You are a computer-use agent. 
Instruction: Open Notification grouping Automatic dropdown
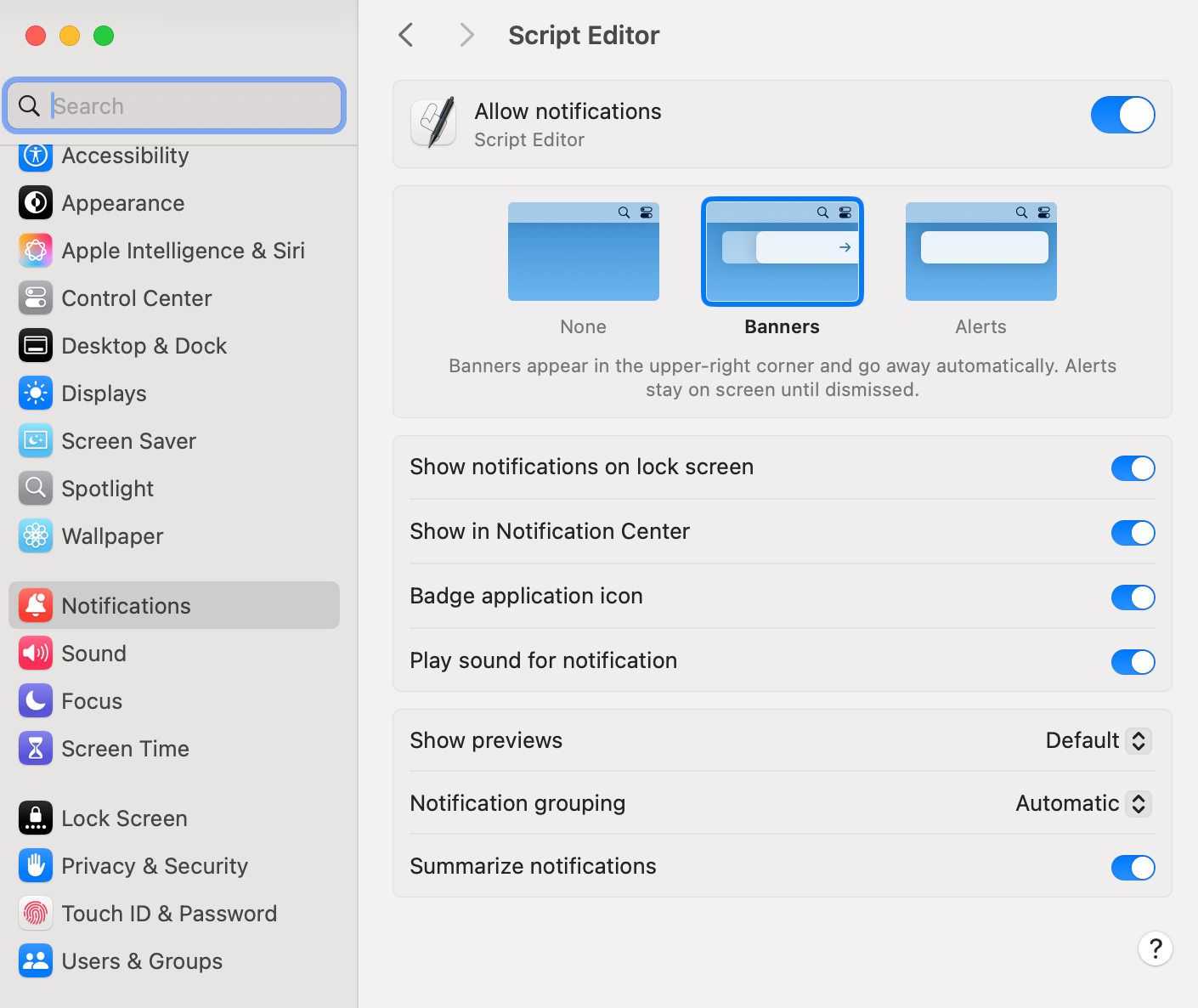[x=1083, y=803]
